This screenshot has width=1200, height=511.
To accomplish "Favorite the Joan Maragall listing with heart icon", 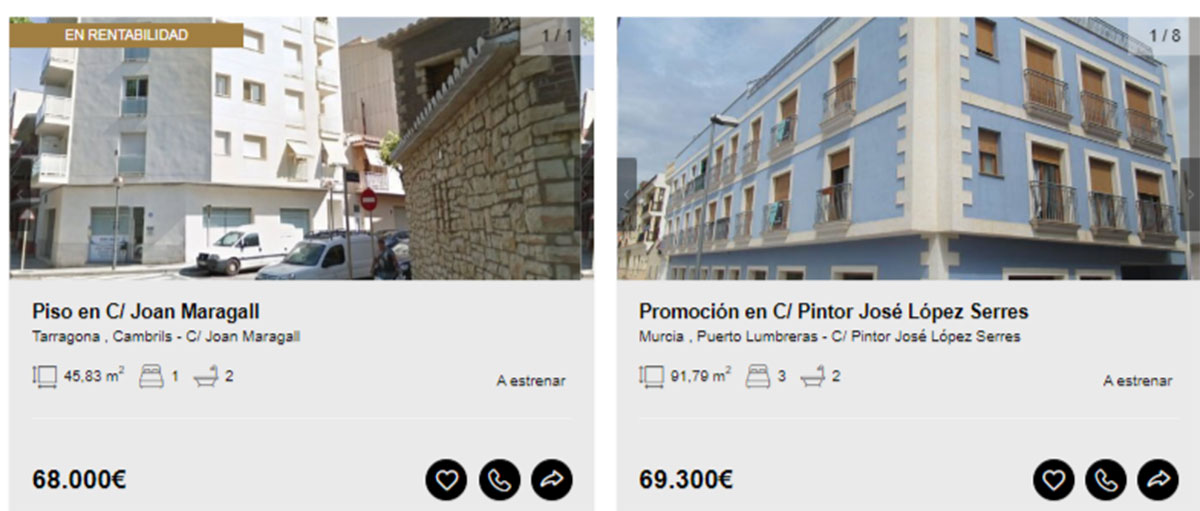I will pyautogui.click(x=446, y=480).
